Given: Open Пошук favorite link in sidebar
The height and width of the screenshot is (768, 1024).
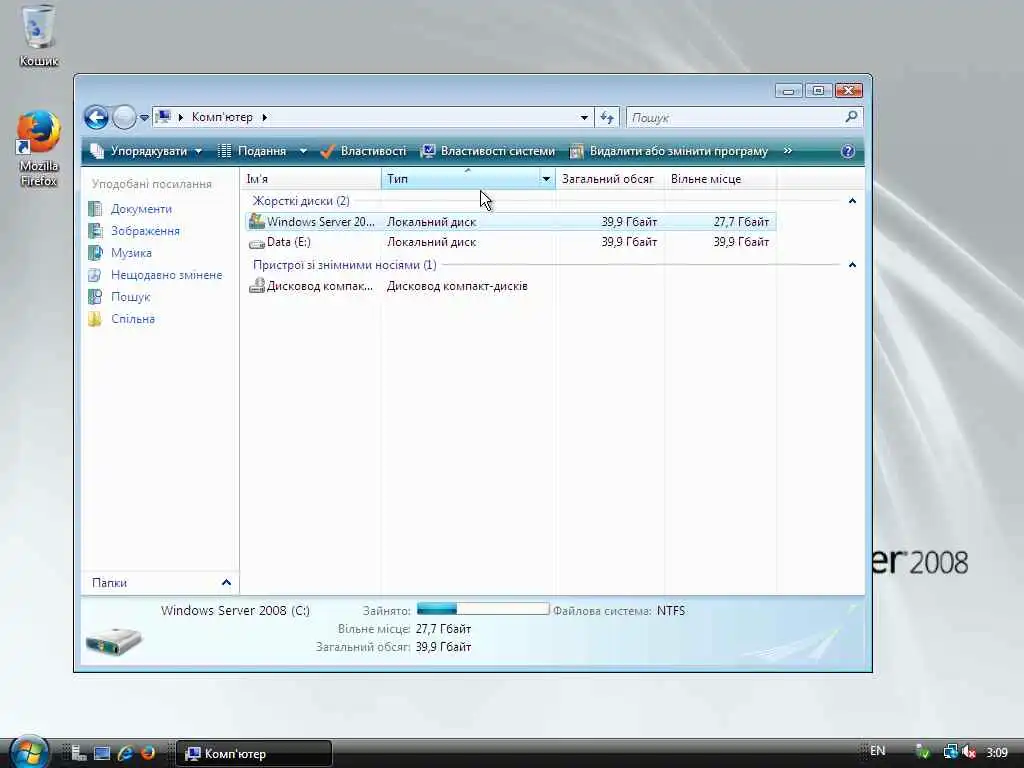Looking at the screenshot, I should [131, 297].
